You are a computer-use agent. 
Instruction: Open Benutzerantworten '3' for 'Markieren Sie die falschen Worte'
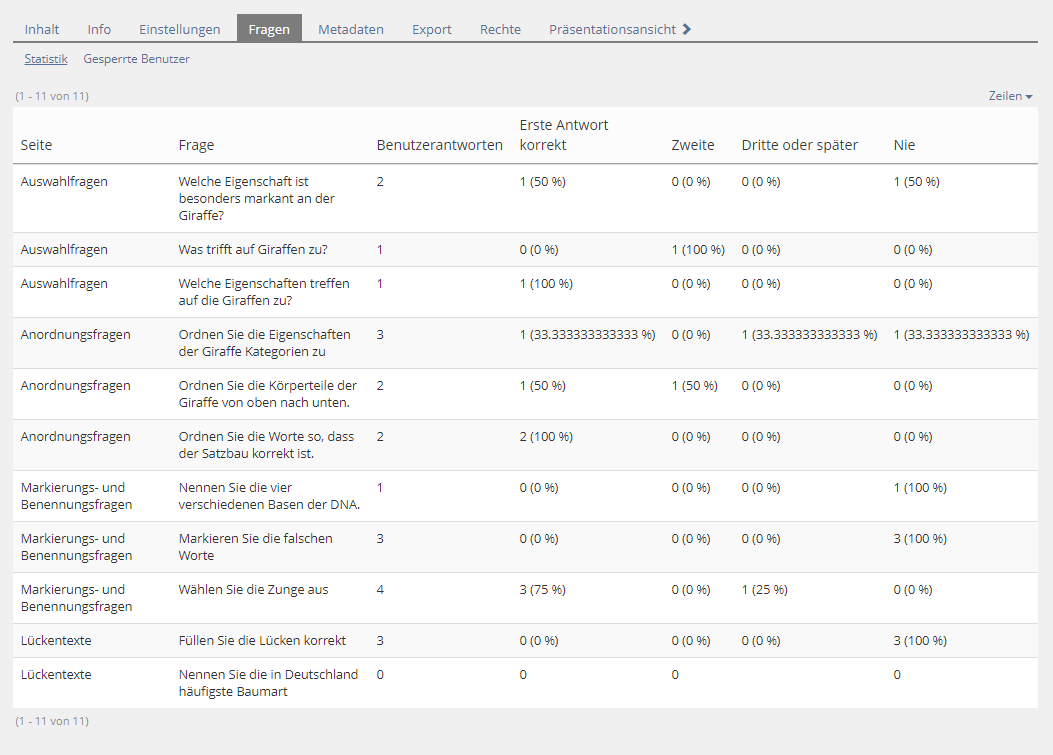(379, 538)
